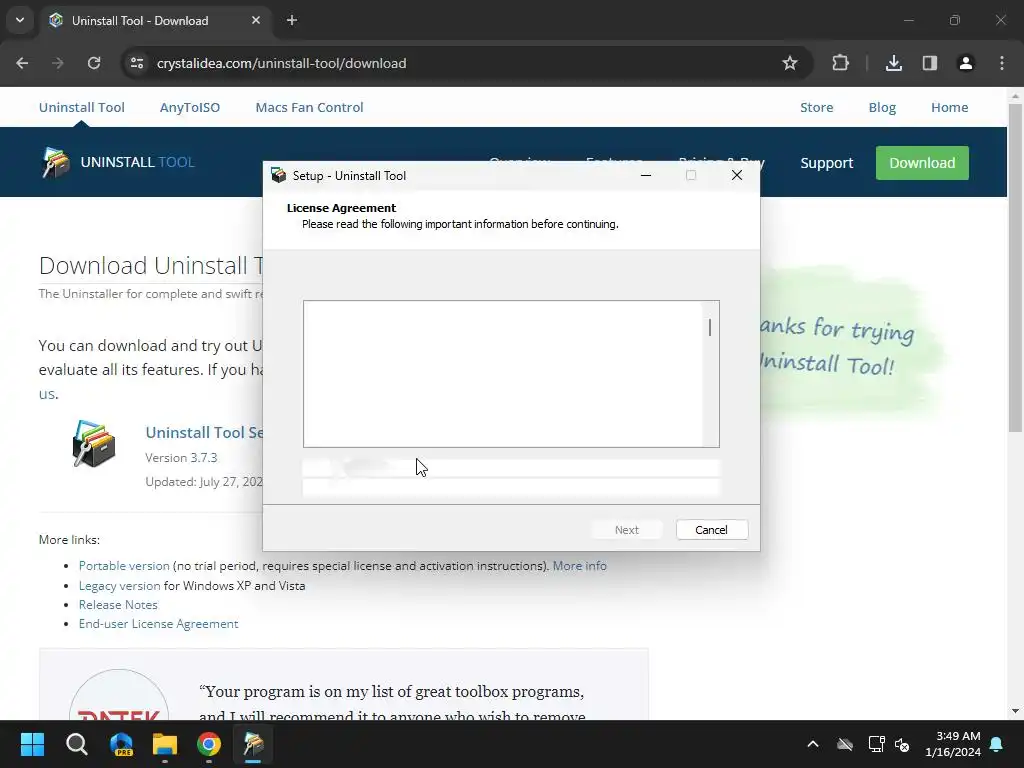Image resolution: width=1024 pixels, height=768 pixels.
Task: Open the End-user License Agreement link
Action: coord(159,624)
